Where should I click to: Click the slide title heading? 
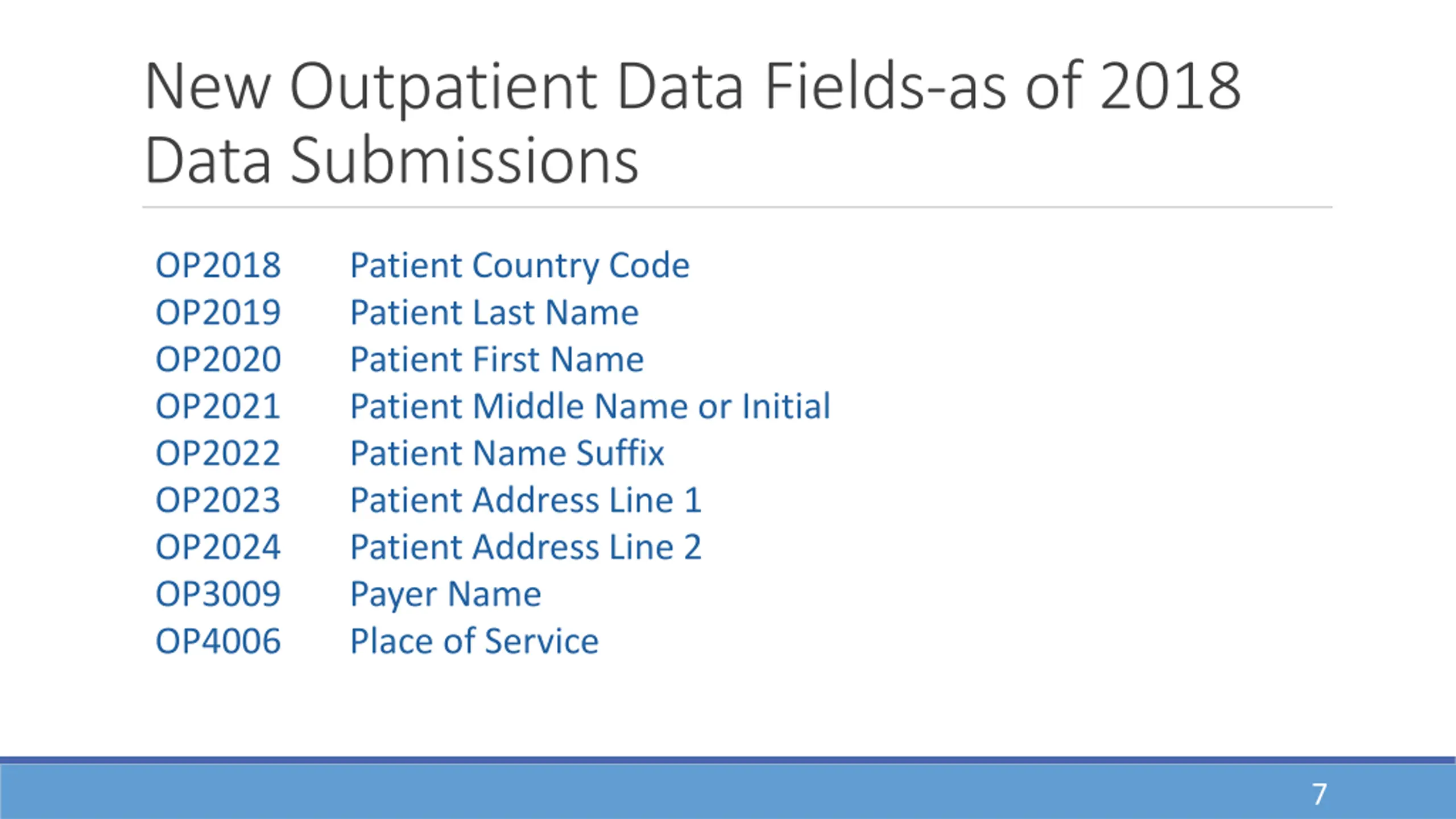click(693, 123)
